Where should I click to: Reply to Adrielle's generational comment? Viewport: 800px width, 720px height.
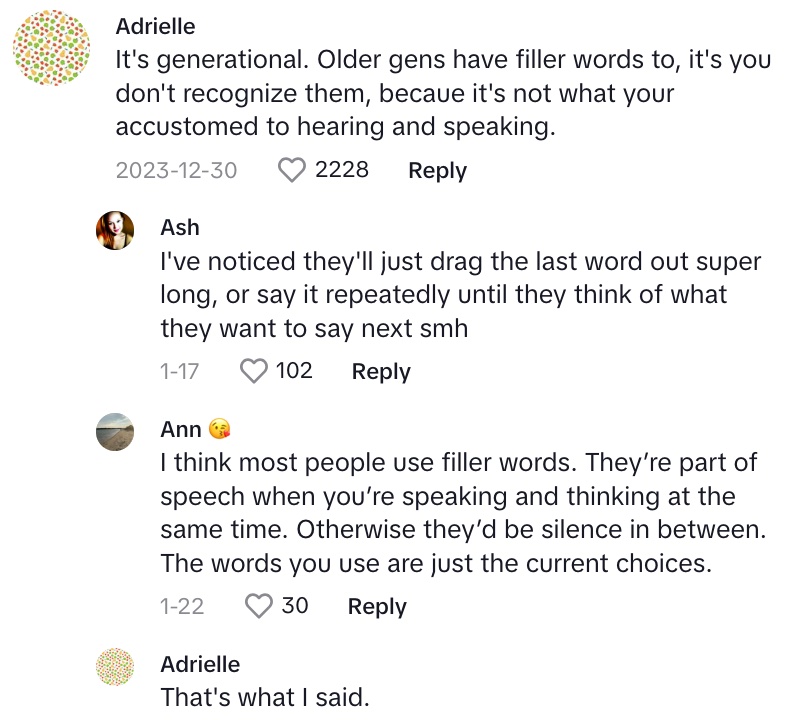click(x=437, y=170)
